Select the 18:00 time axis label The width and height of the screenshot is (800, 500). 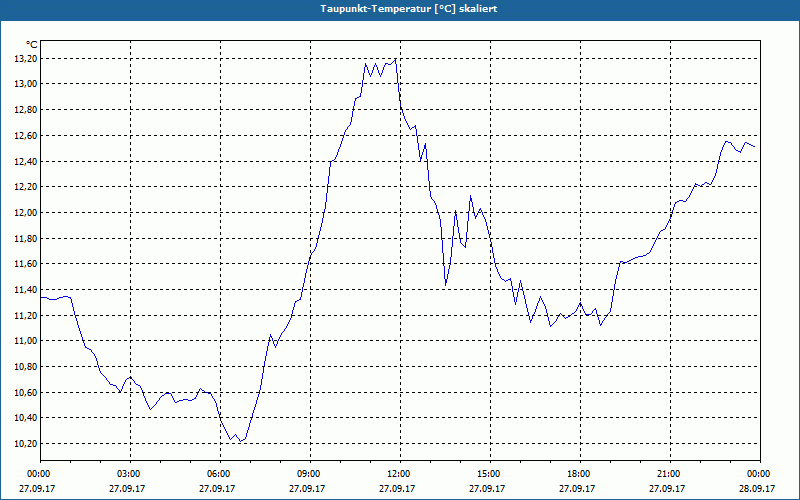(x=580, y=474)
